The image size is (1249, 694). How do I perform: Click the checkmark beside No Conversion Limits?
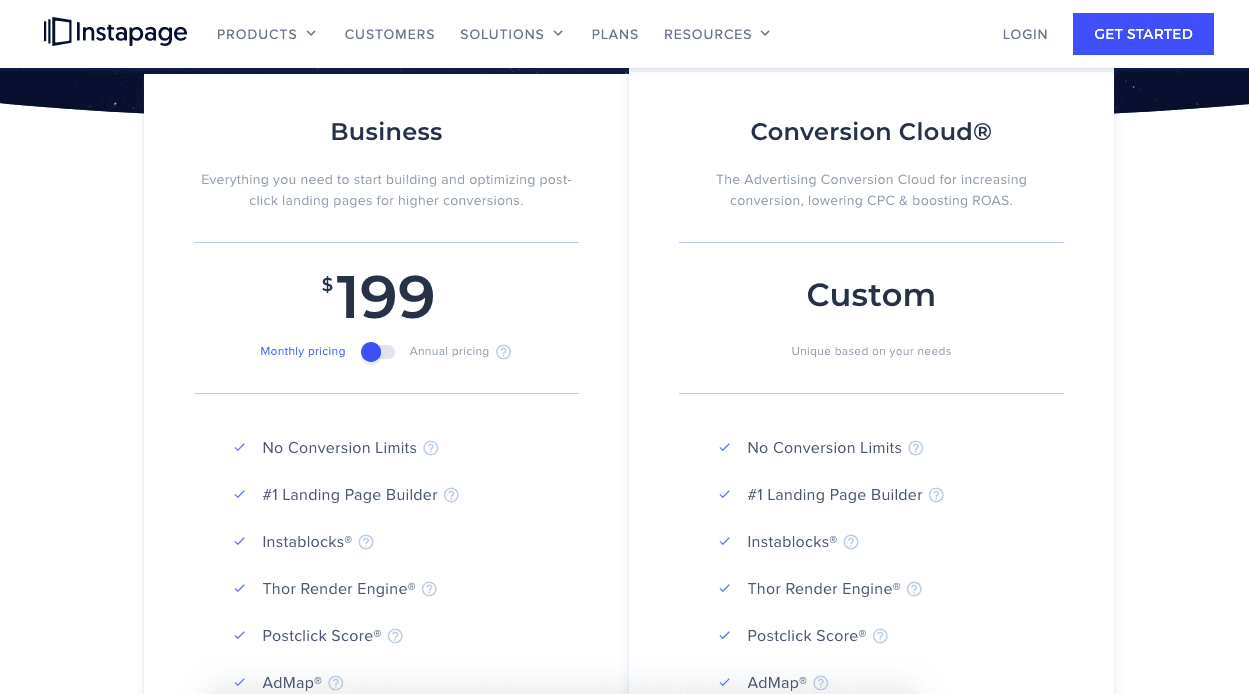239,448
